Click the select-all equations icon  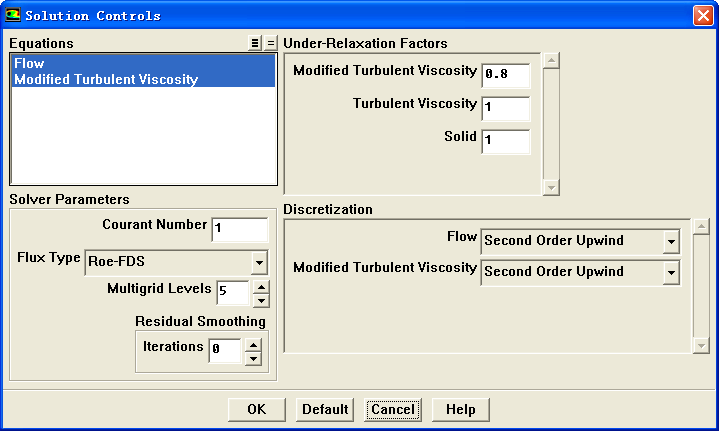[x=255, y=43]
